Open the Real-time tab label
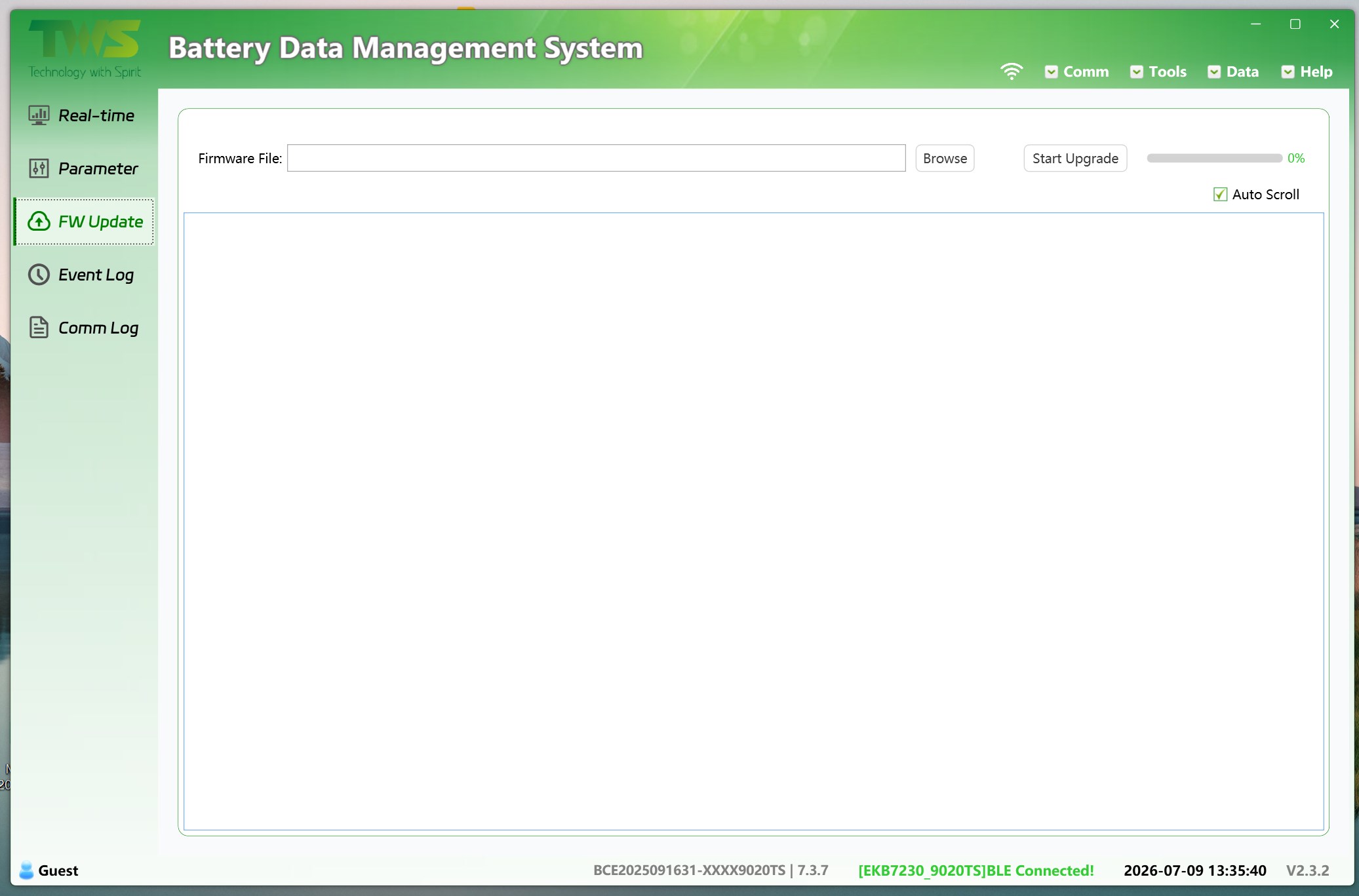 pos(96,115)
